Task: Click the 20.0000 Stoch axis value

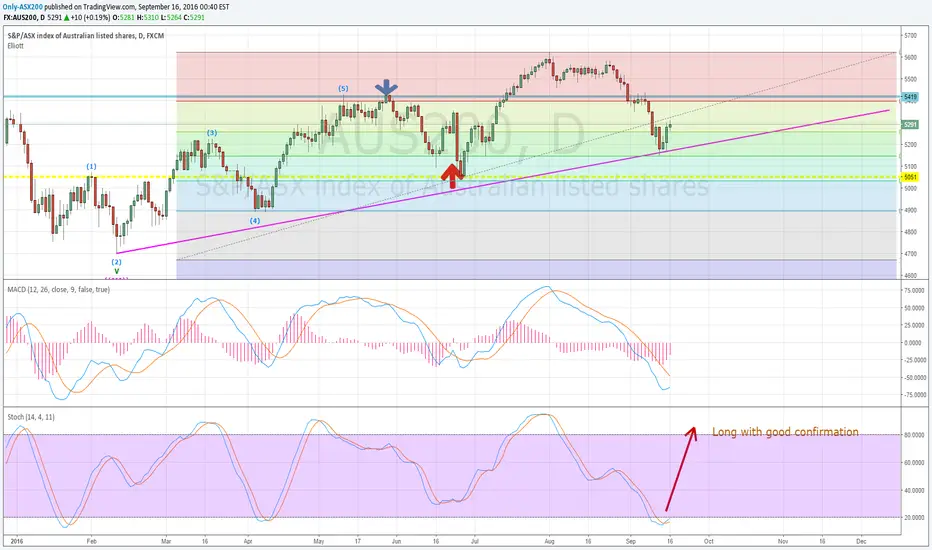Action: (914, 518)
